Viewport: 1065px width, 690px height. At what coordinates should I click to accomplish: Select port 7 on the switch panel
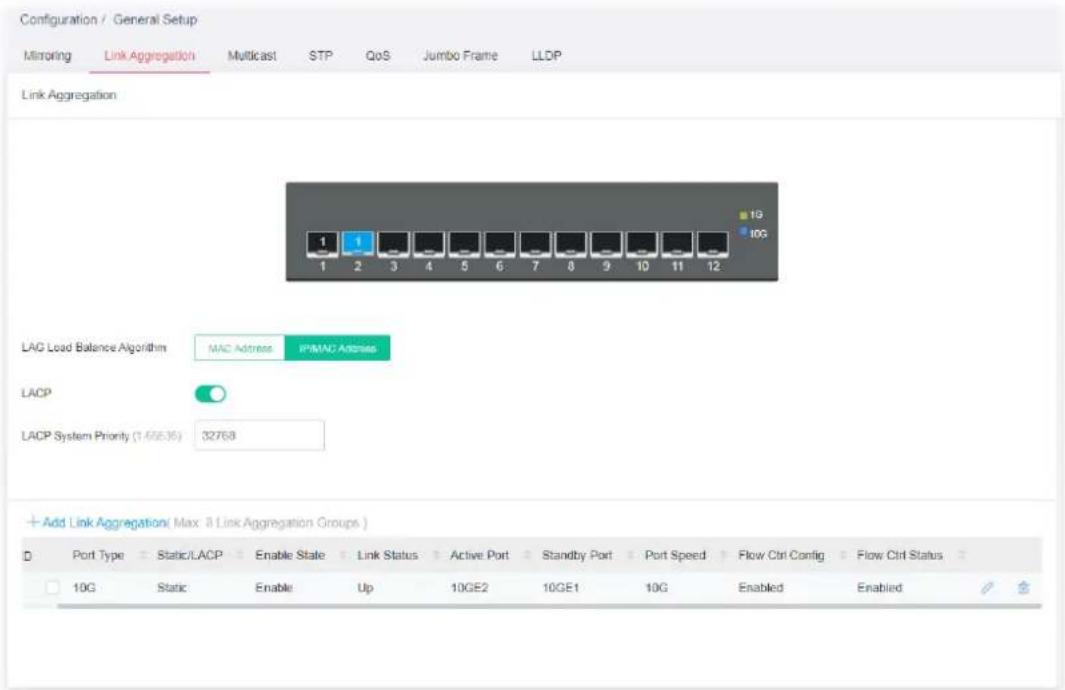535,244
